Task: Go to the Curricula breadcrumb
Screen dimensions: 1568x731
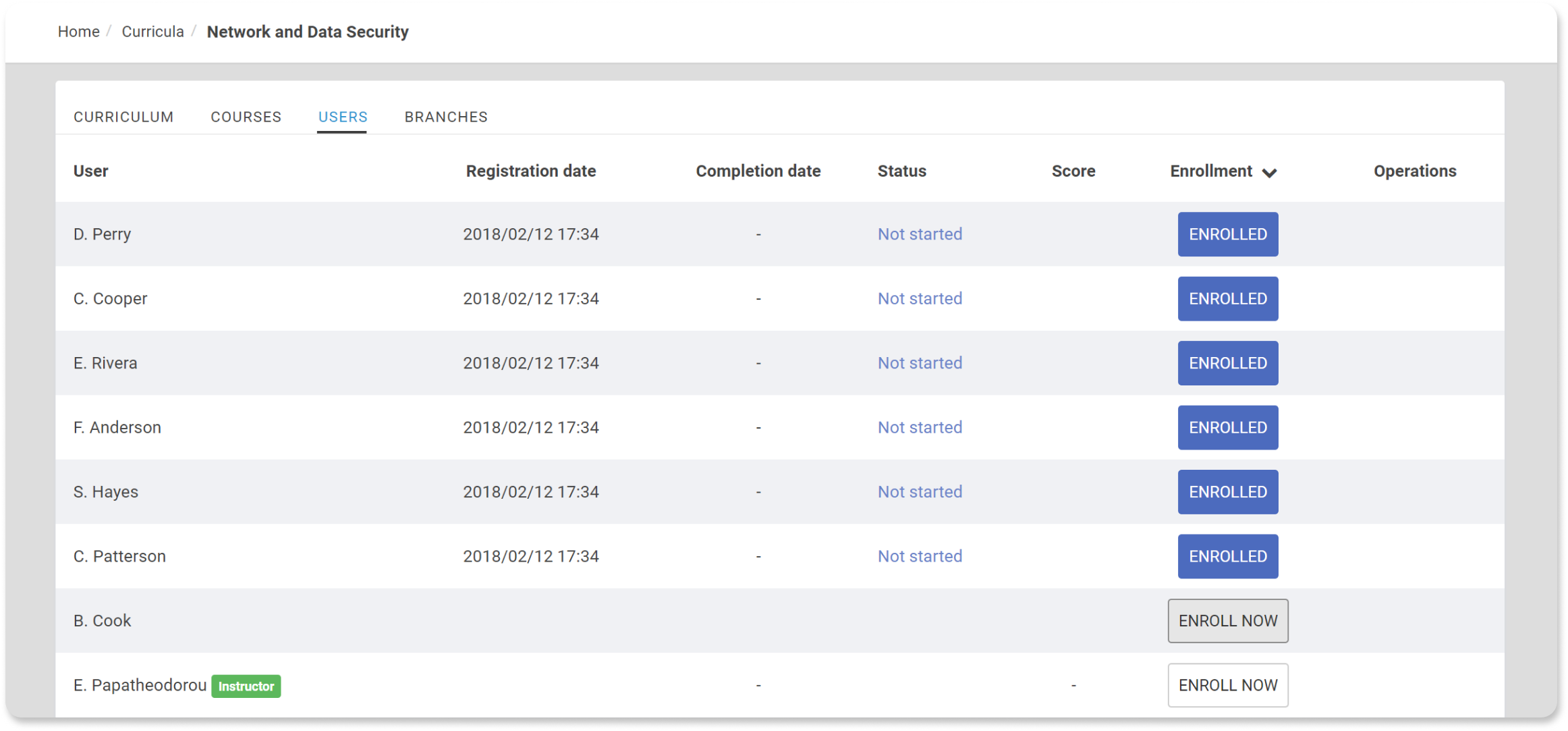Action: pyautogui.click(x=152, y=32)
